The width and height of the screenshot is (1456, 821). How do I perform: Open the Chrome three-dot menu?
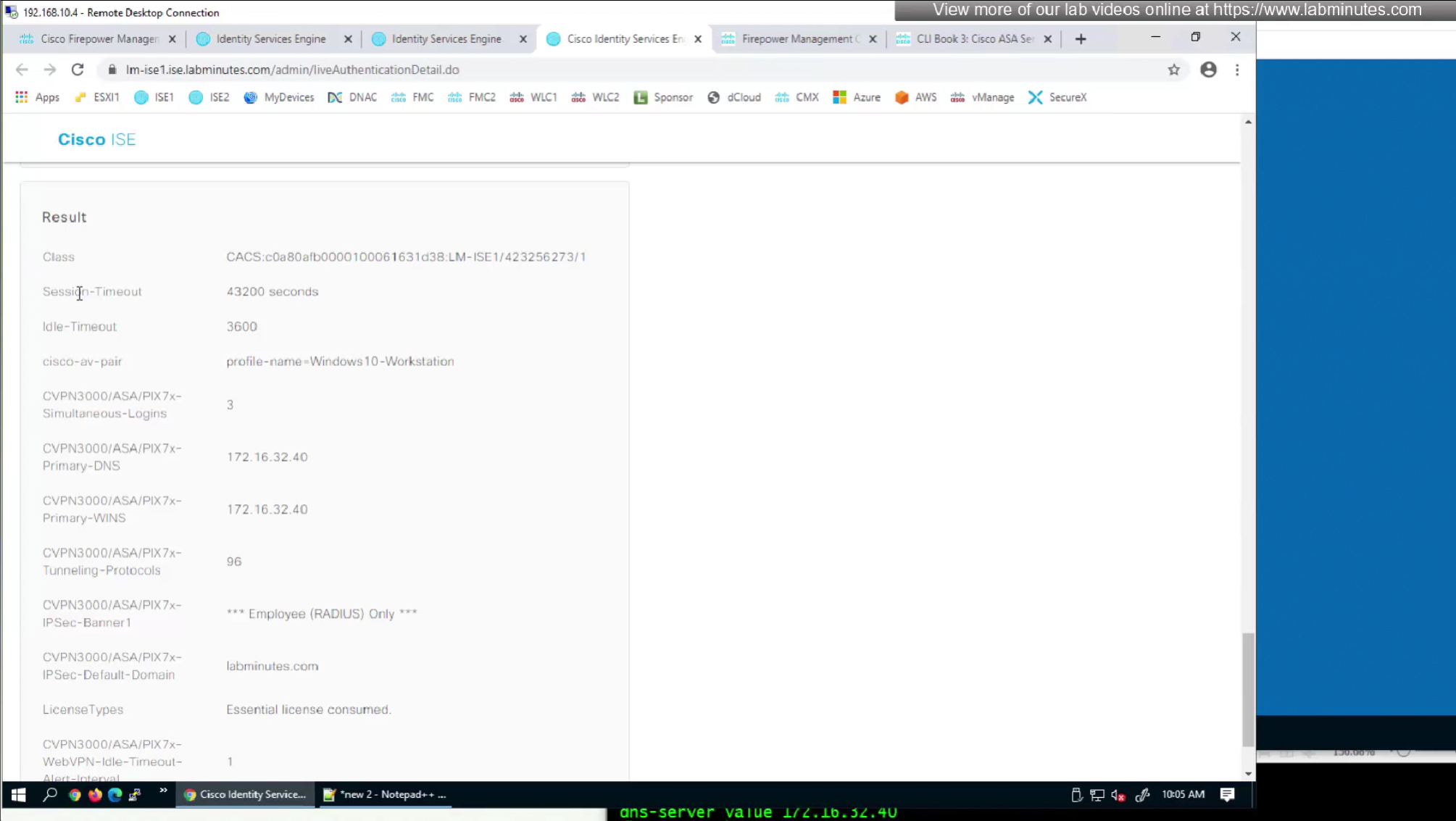(x=1236, y=70)
